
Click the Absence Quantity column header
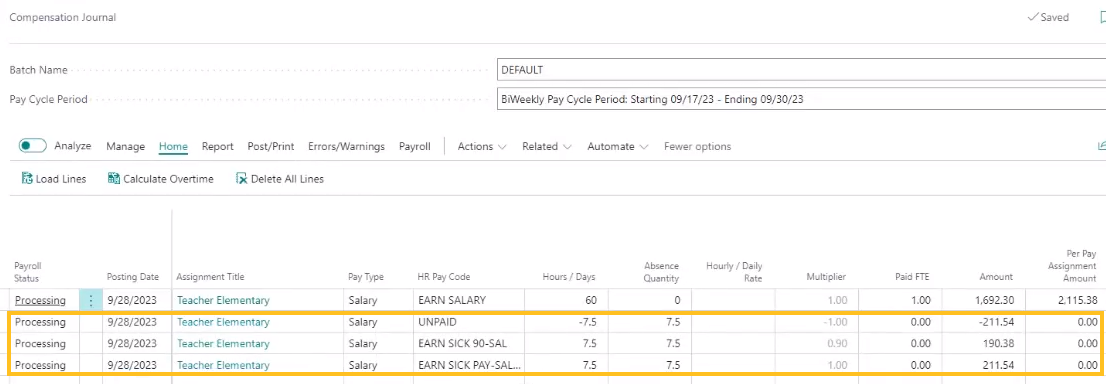tap(661, 271)
